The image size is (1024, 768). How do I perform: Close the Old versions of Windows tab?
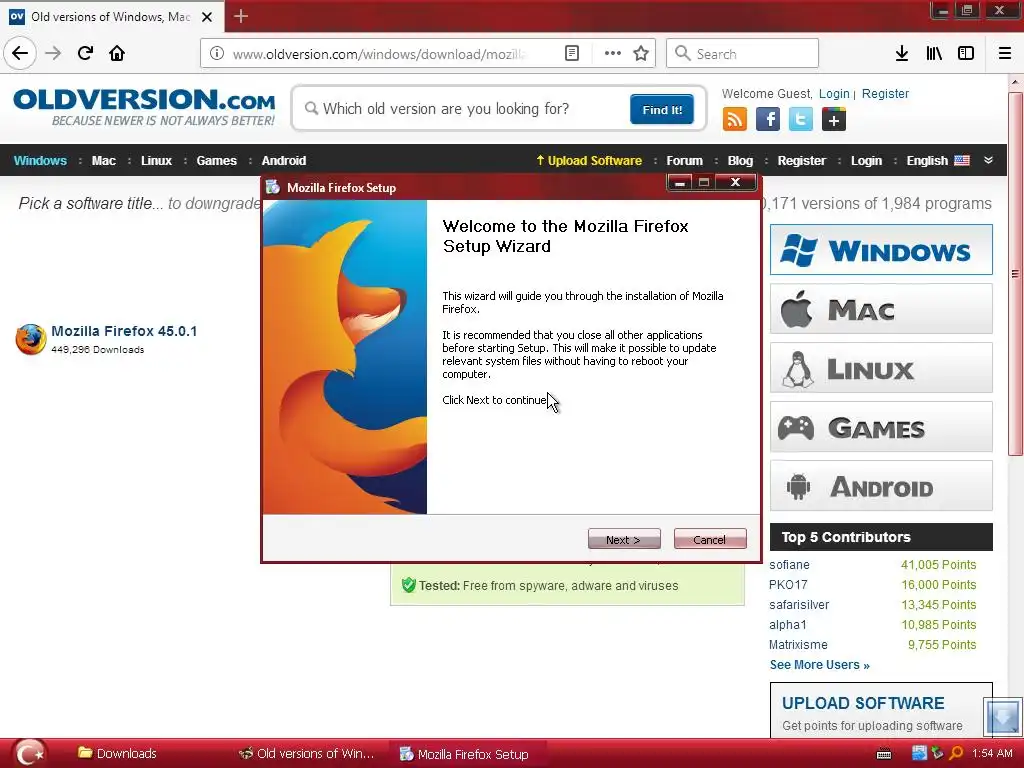click(207, 17)
